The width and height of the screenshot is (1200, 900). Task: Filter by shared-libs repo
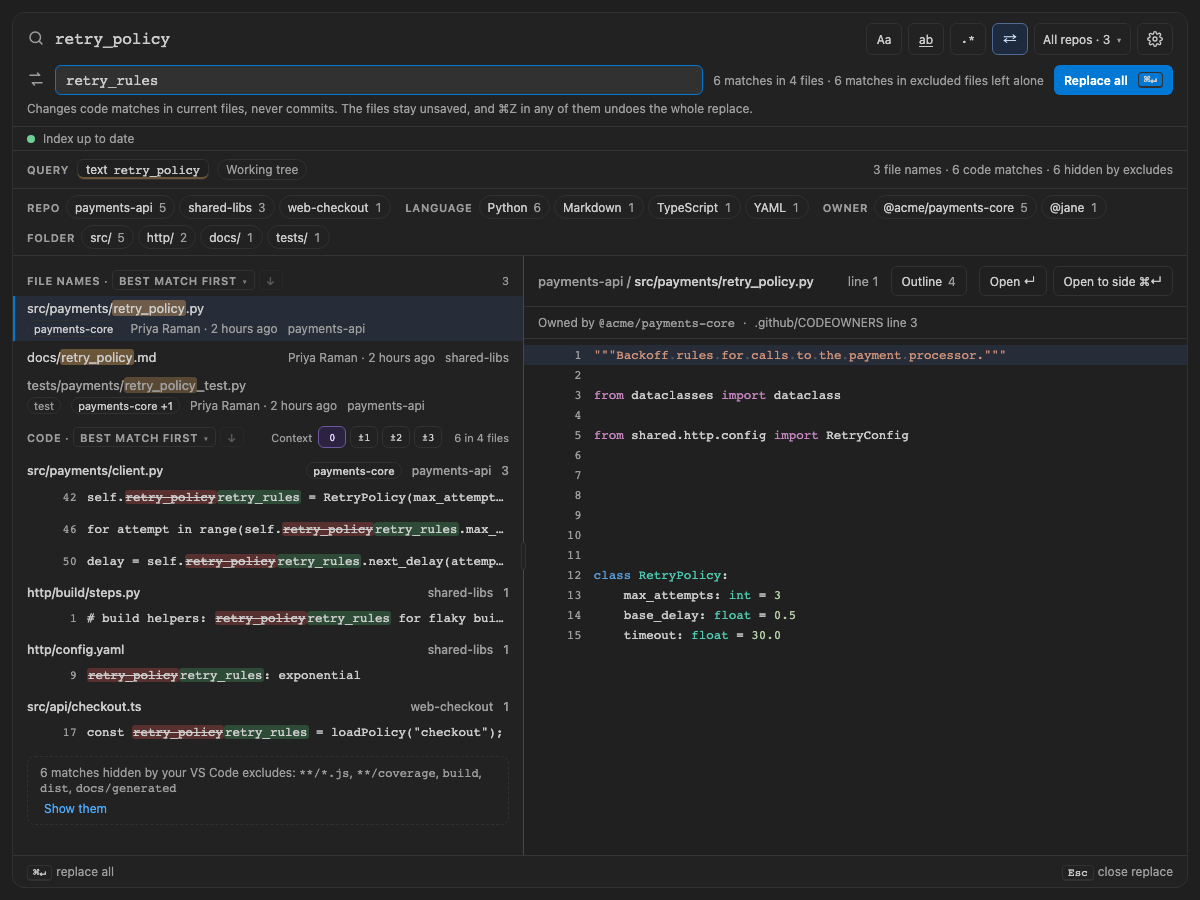tap(227, 208)
